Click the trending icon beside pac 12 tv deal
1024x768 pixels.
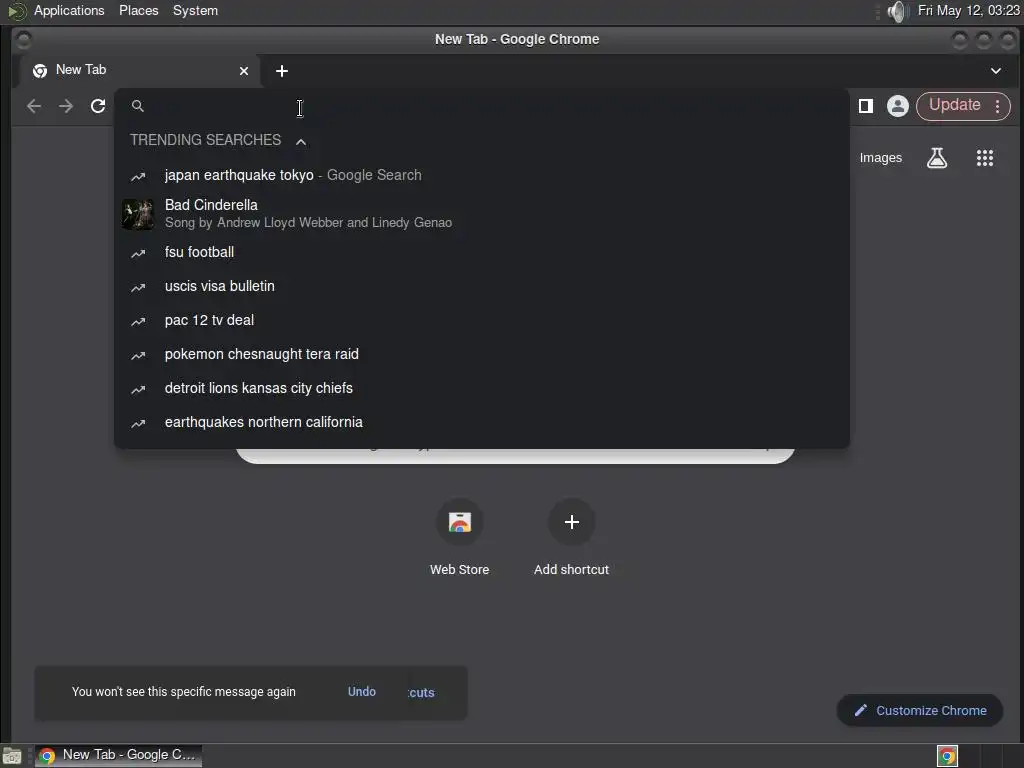pos(138,321)
